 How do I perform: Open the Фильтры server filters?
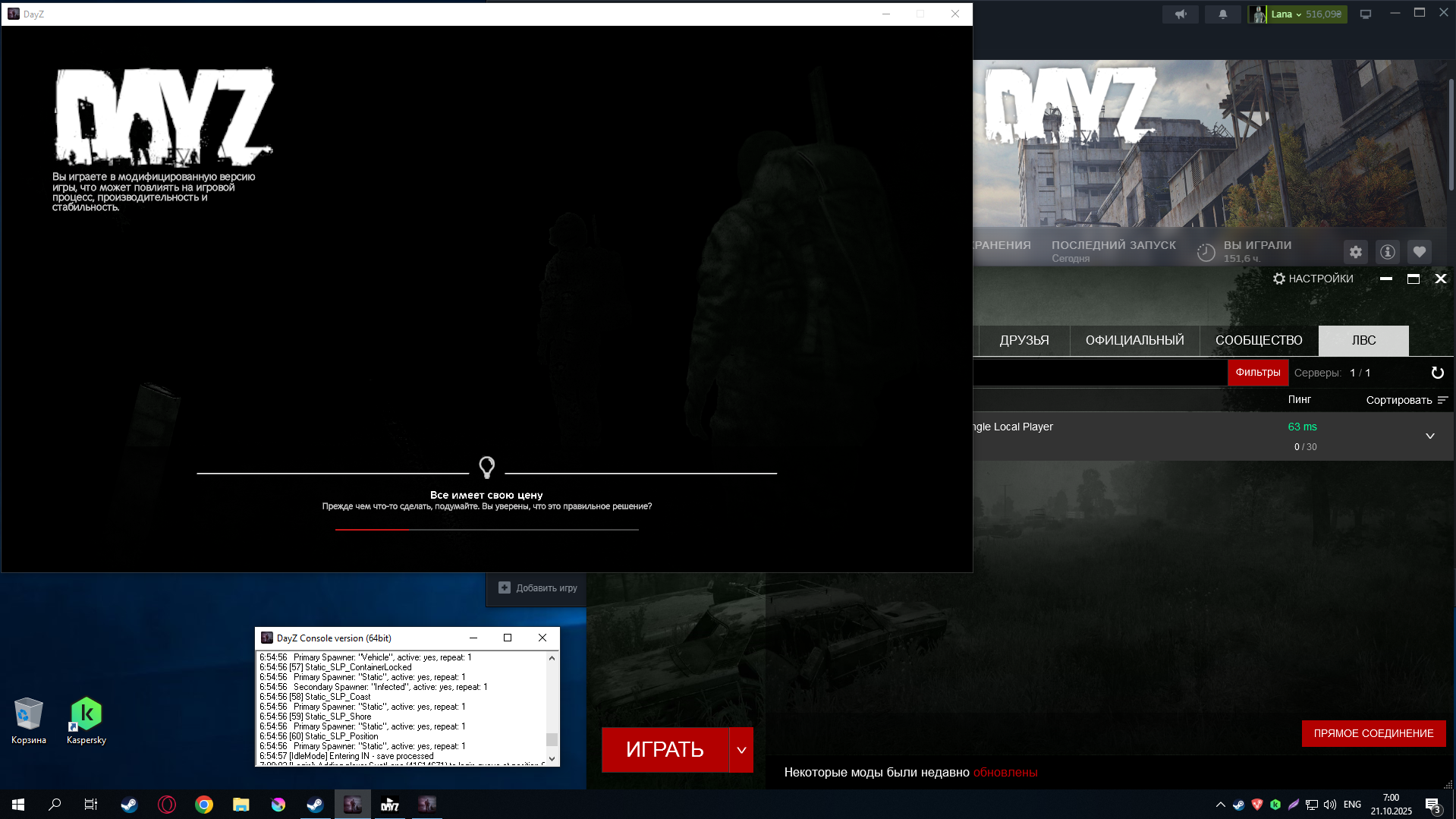[x=1258, y=373]
